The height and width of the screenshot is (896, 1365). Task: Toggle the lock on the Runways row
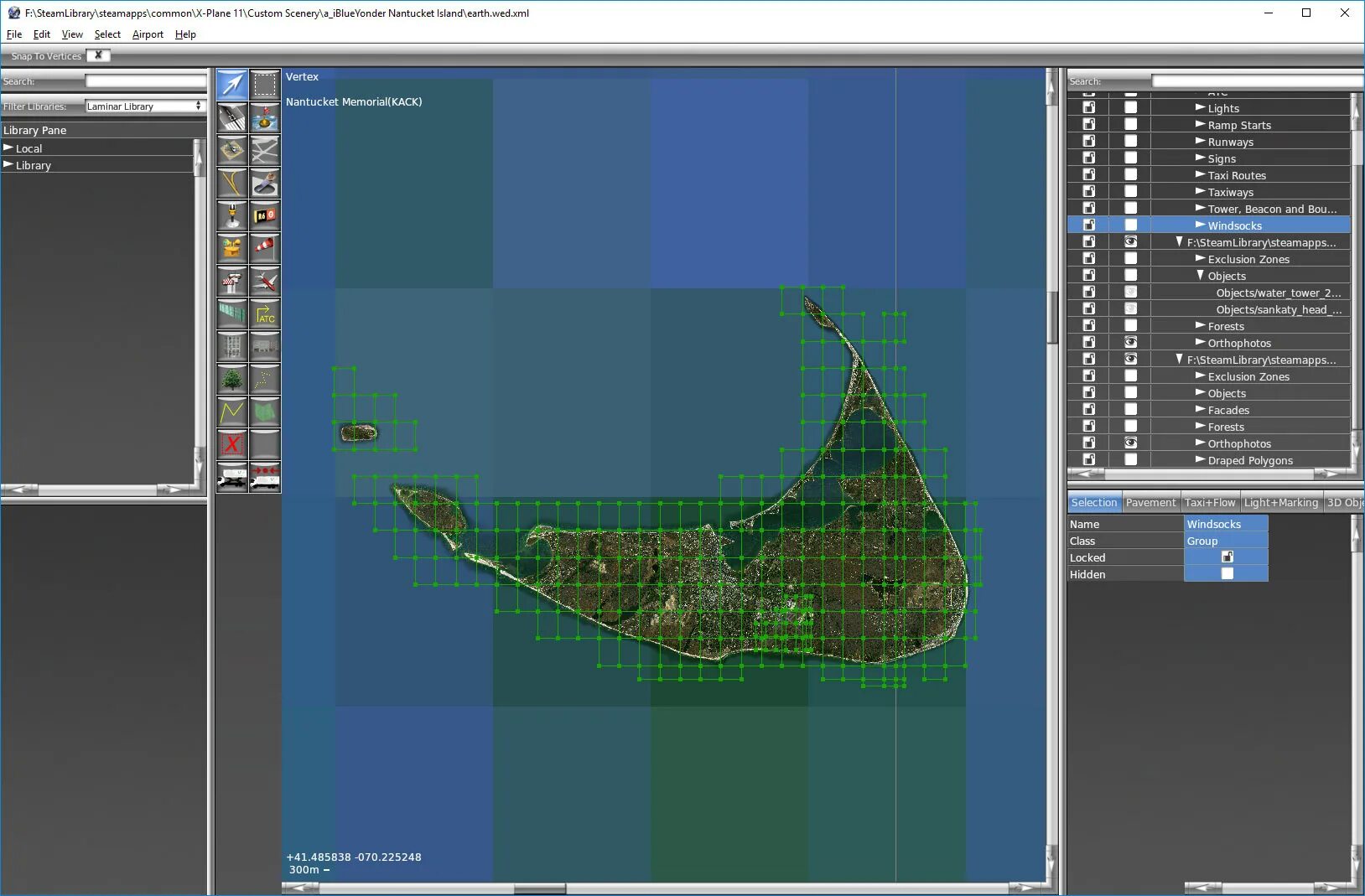(1088, 141)
